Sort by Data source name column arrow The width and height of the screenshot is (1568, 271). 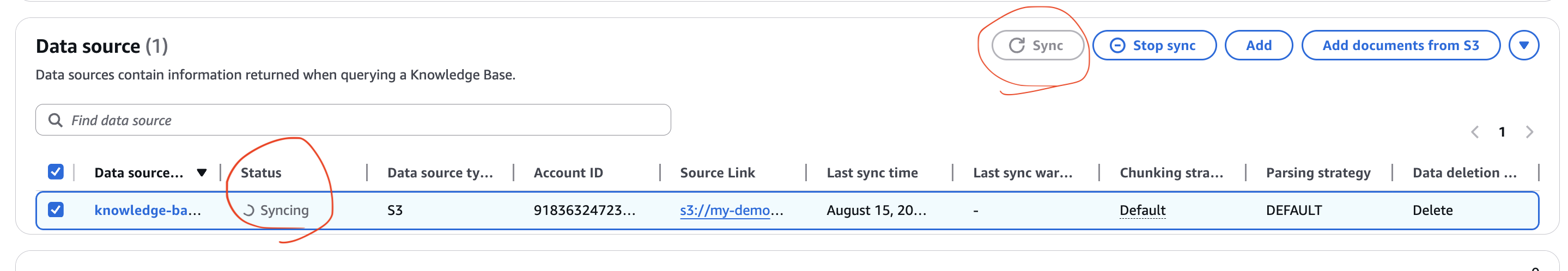[202, 173]
